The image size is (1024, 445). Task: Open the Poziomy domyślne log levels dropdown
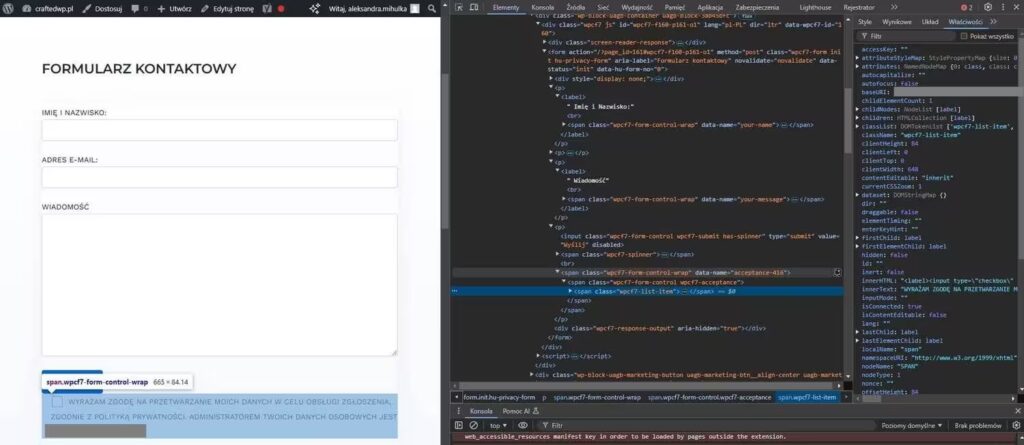pyautogui.click(x=912, y=425)
